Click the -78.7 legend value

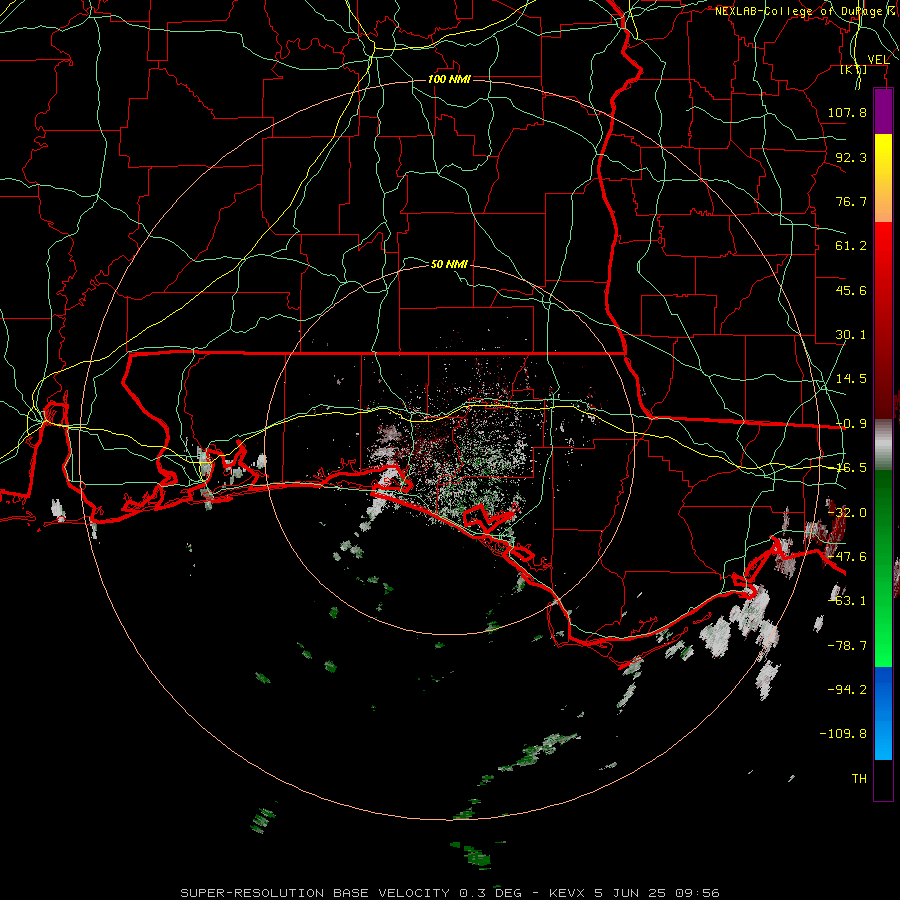(x=847, y=646)
